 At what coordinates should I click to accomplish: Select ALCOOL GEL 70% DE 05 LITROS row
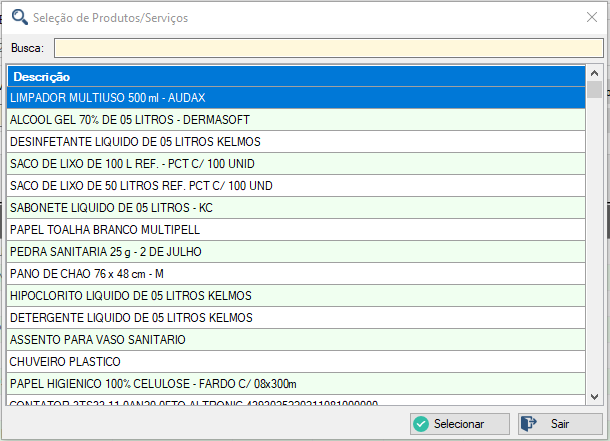click(296, 120)
